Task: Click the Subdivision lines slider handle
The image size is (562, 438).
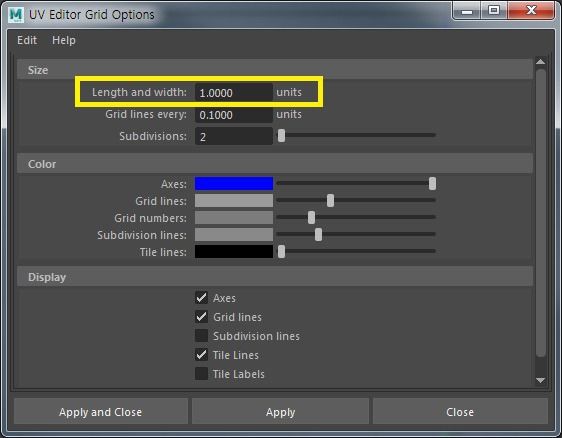Action: (x=318, y=235)
